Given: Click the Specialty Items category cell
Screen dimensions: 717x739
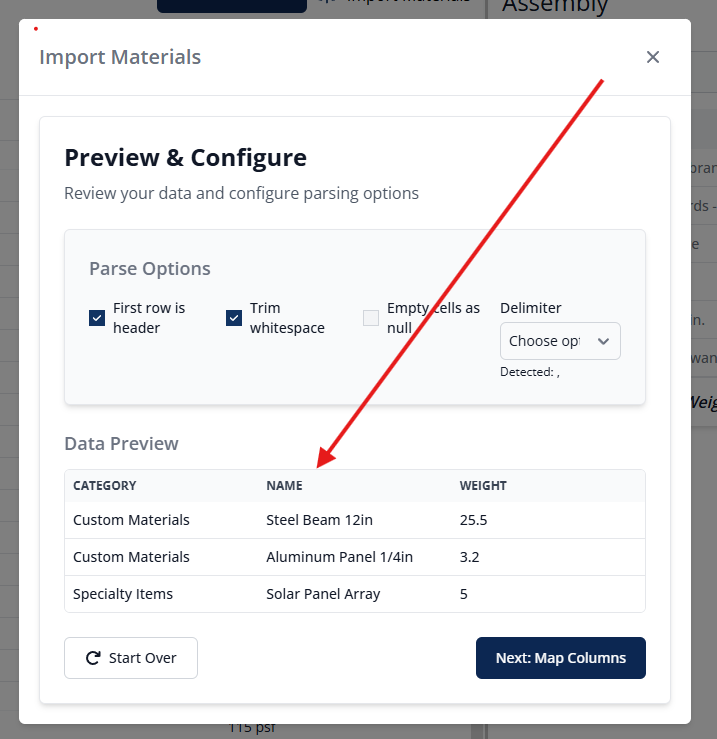Looking at the screenshot, I should pyautogui.click(x=123, y=594).
